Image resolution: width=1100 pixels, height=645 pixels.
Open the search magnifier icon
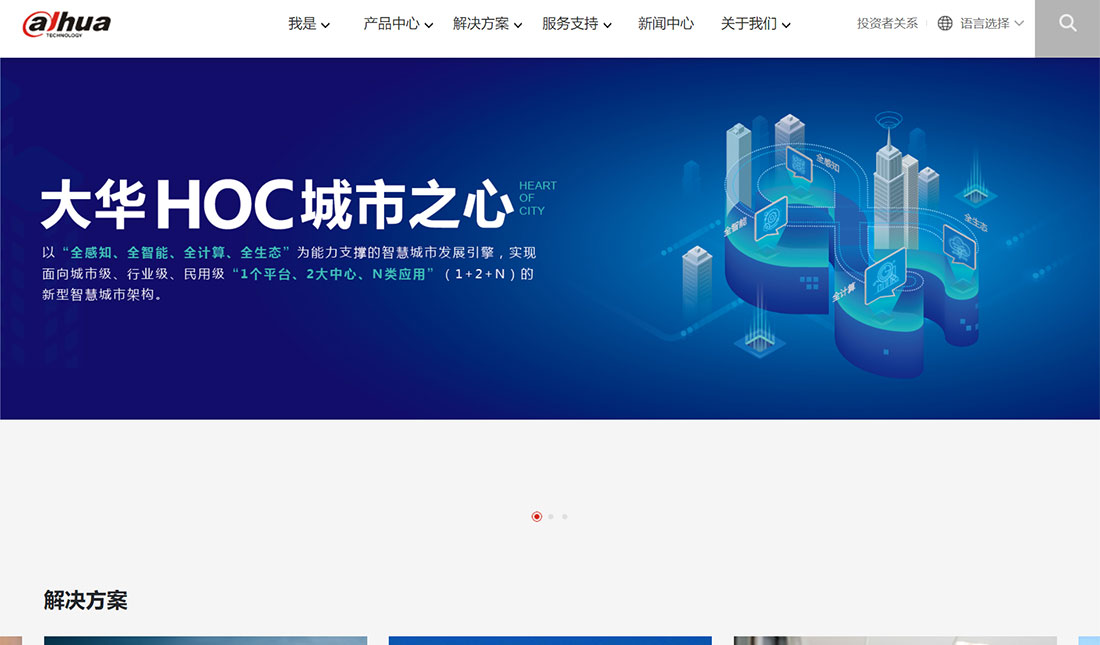(1068, 23)
